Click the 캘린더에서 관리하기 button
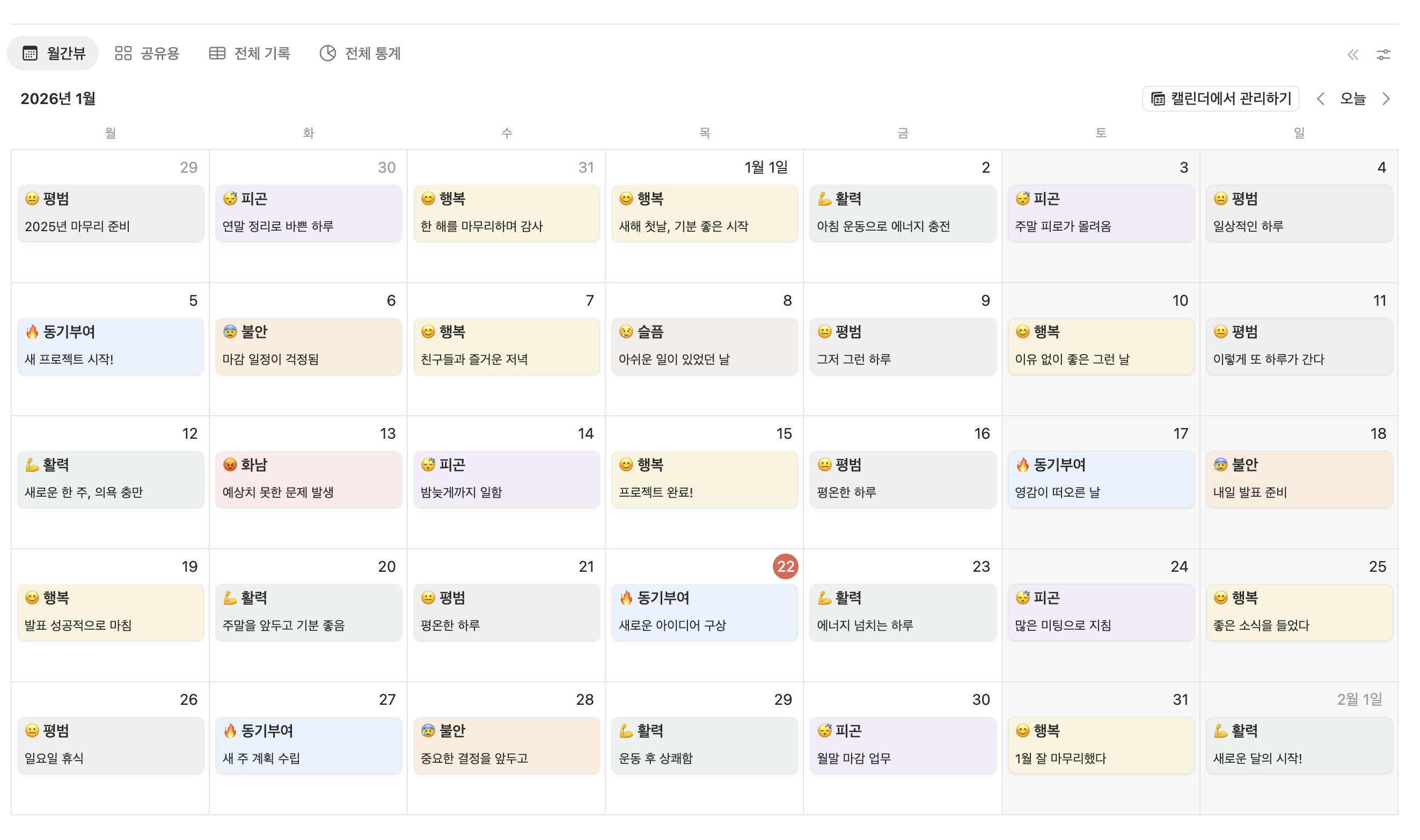The width and height of the screenshot is (1420, 840). tap(1220, 99)
